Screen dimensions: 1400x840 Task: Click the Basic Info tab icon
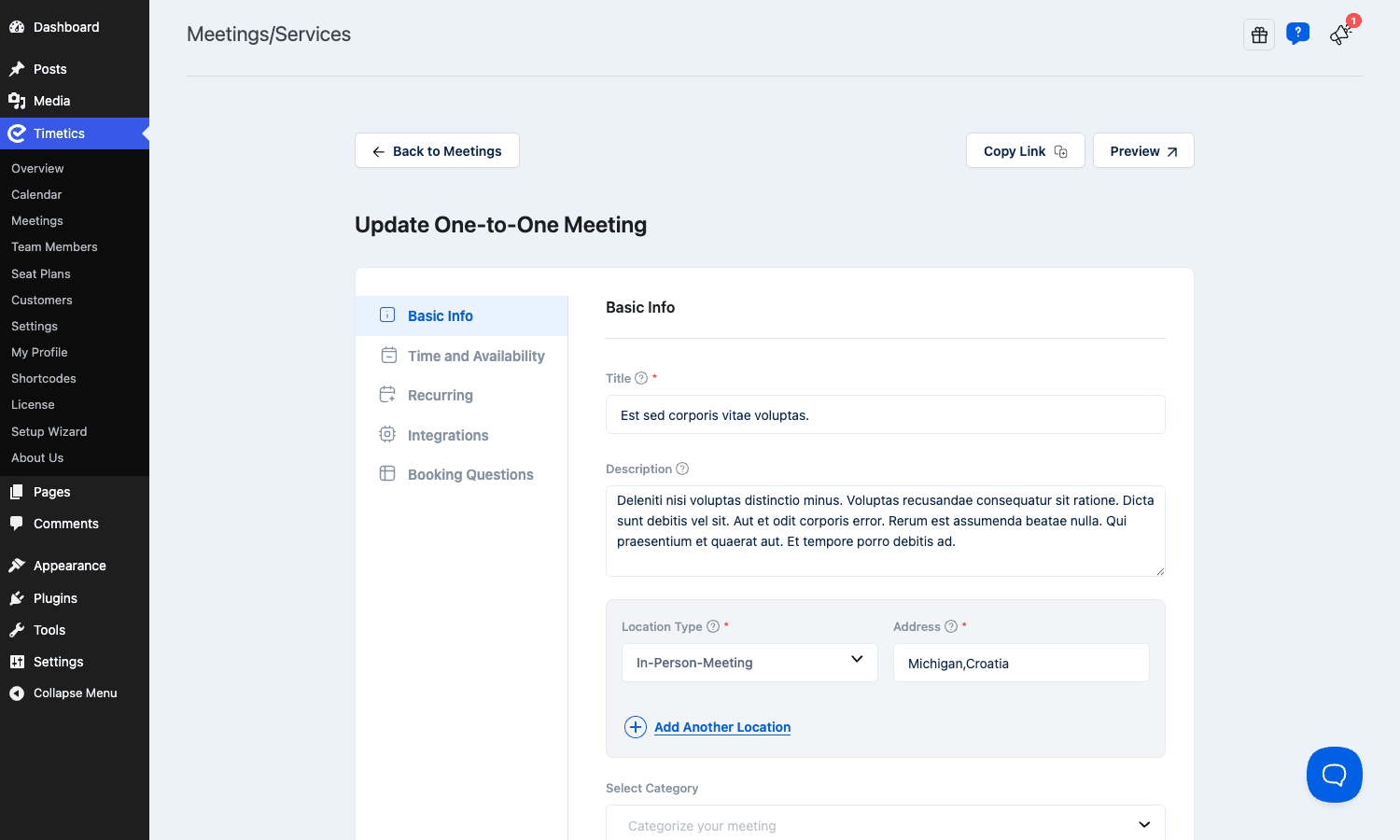(387, 315)
